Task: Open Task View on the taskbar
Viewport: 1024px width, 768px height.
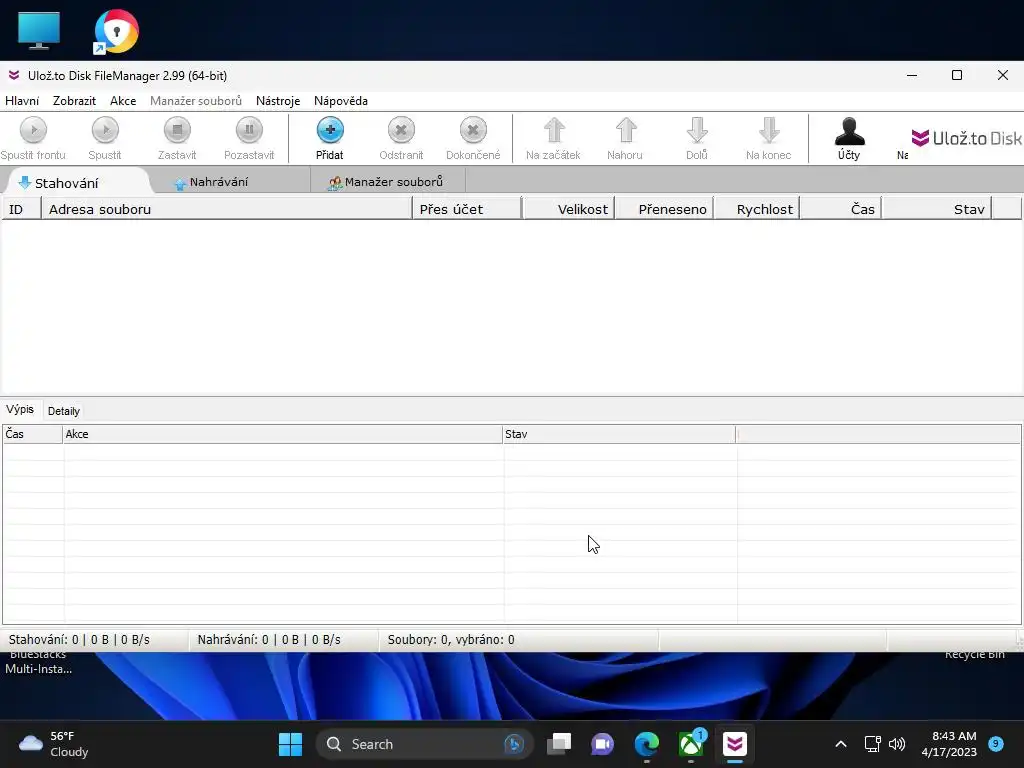Action: [x=559, y=744]
